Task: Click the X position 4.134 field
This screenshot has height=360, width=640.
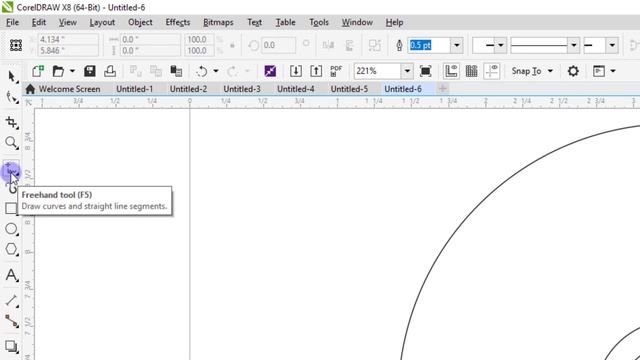Action: point(68,39)
